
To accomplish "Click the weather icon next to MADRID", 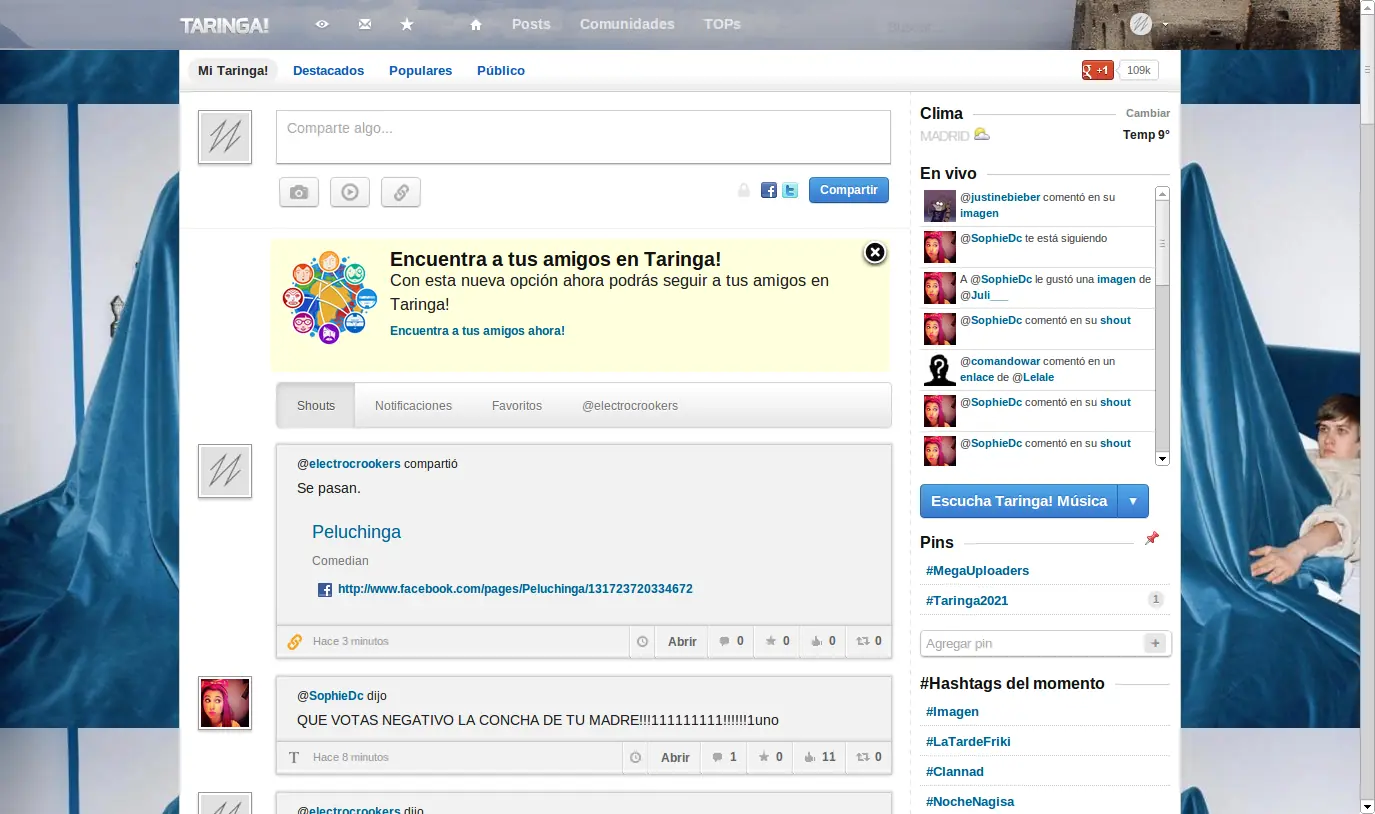I will (982, 134).
